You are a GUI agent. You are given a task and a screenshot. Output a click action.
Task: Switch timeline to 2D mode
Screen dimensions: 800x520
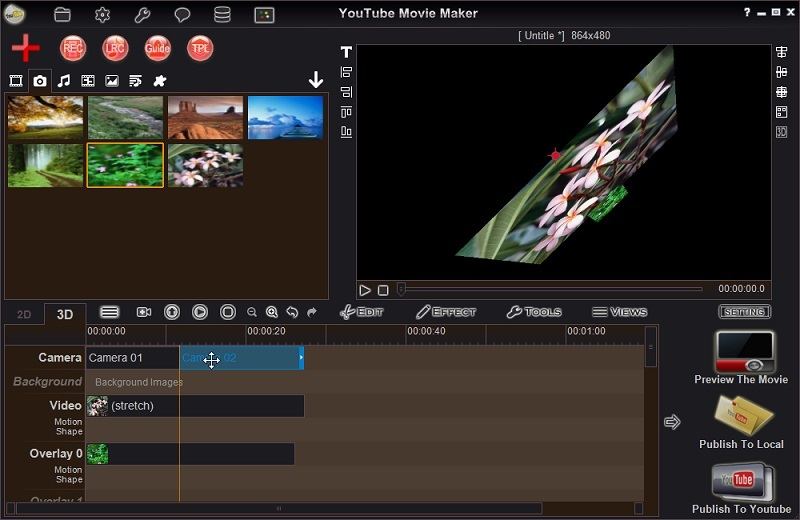click(24, 314)
